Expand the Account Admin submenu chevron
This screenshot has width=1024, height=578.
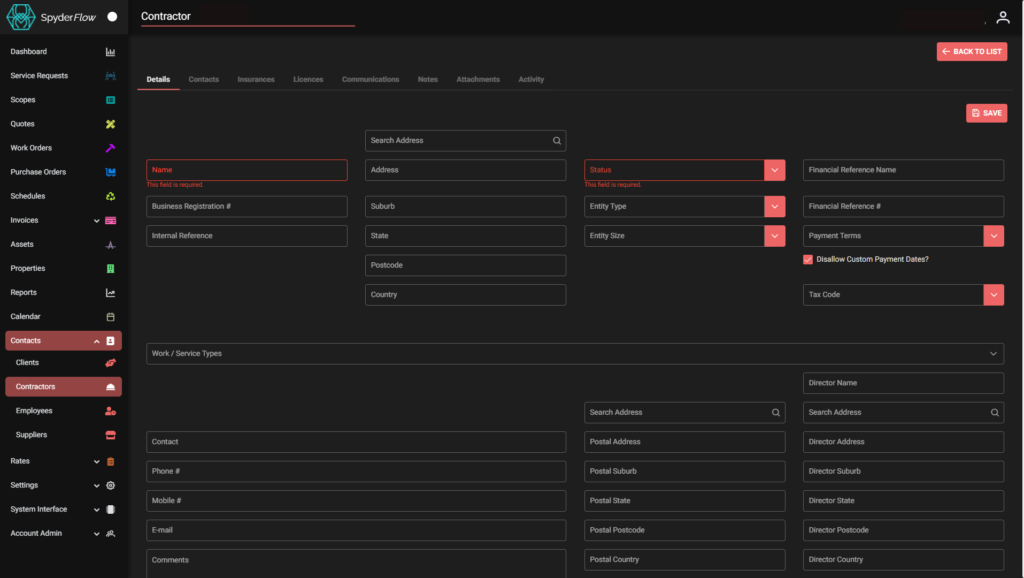97,534
